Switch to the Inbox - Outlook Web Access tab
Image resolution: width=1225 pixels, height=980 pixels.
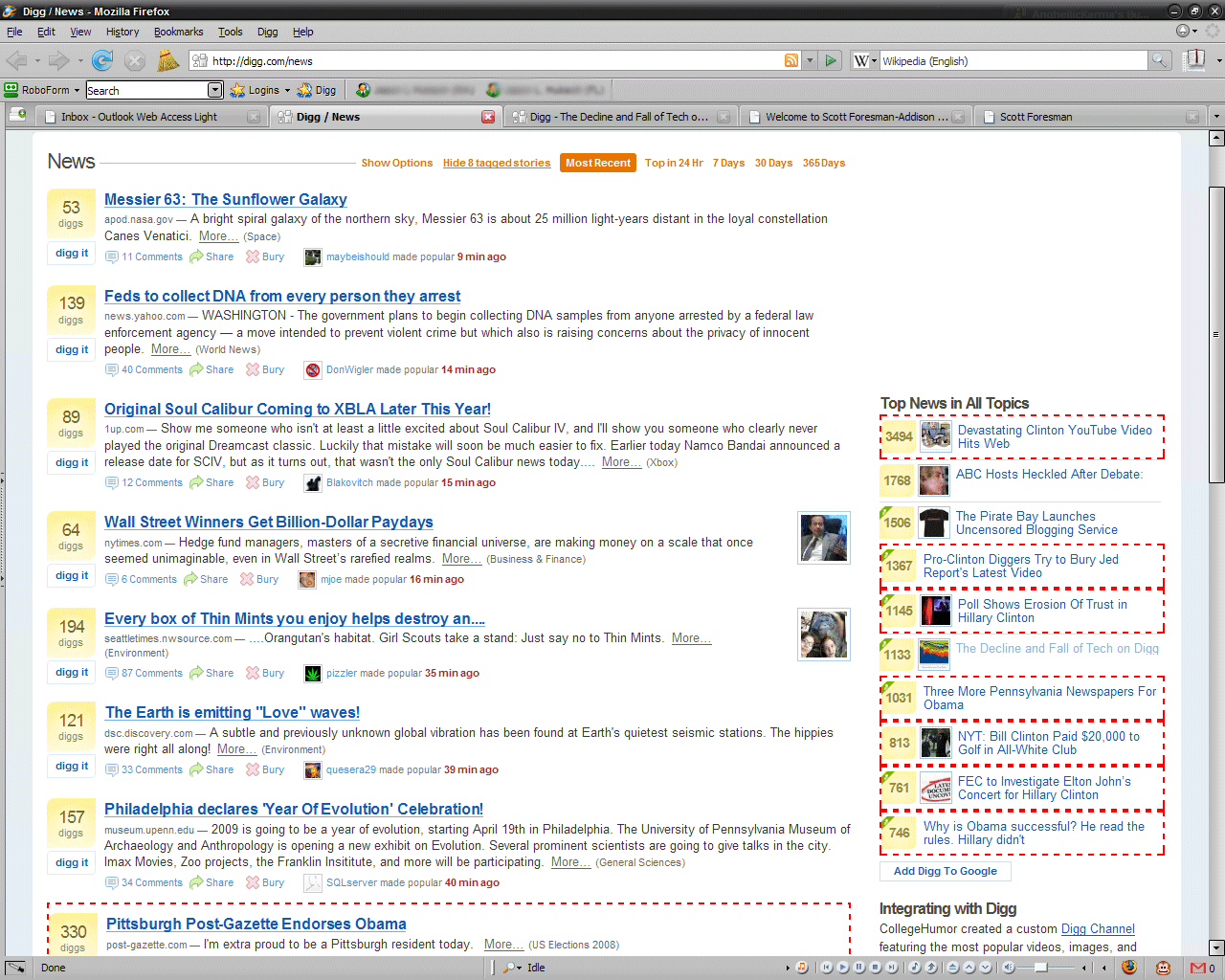[139, 117]
